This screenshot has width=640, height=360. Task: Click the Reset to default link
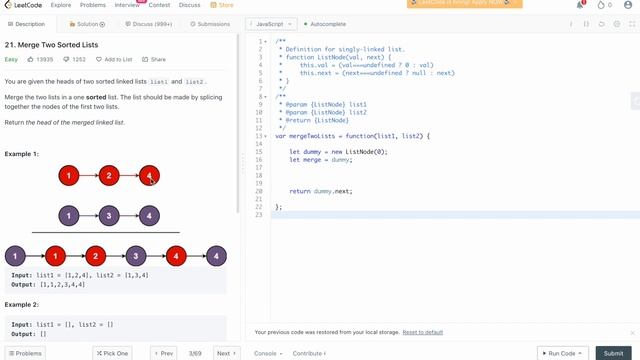tap(422, 332)
